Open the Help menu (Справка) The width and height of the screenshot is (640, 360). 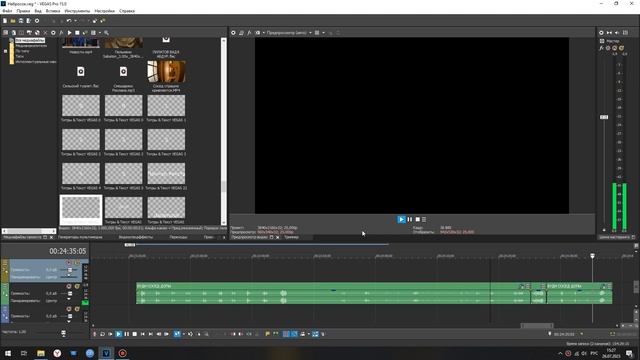[127, 11]
